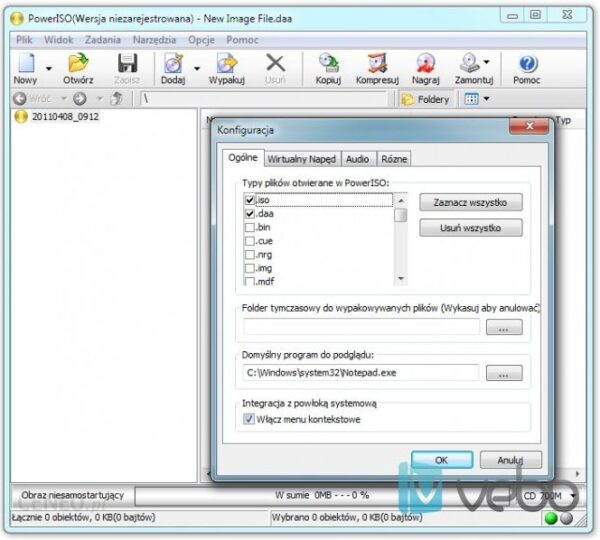Click the Otwórz open folder icon
The height and width of the screenshot is (540, 600).
tap(78, 63)
